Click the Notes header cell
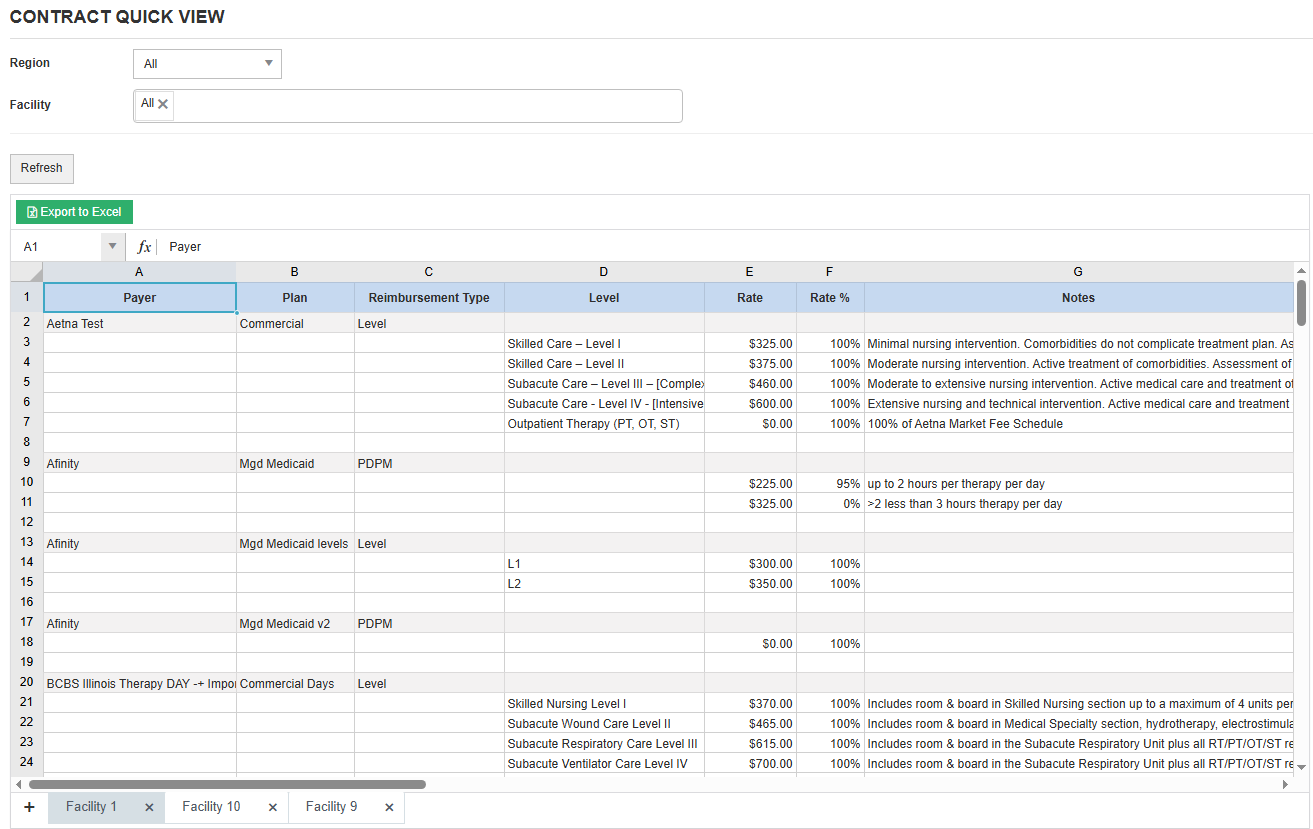 click(x=1078, y=298)
